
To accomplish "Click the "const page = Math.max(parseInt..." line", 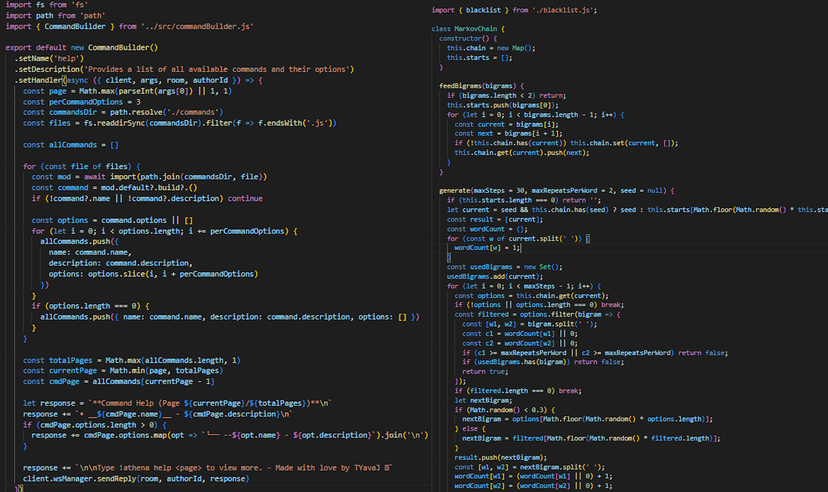I will [x=127, y=91].
